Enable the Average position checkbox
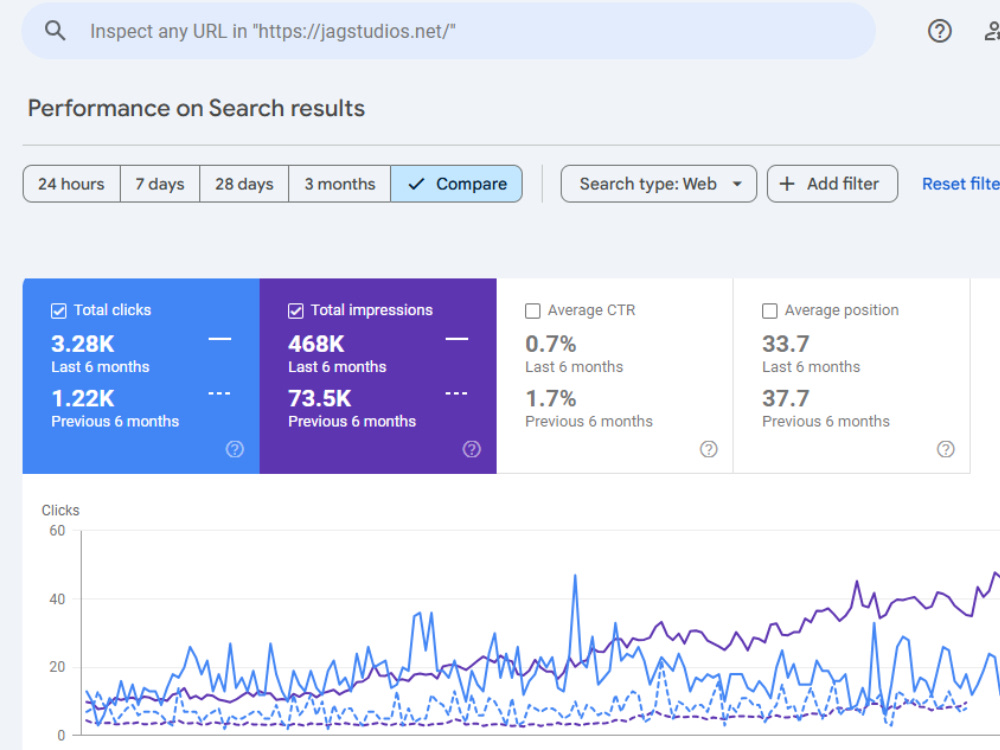Screen dimensions: 1000x750 (770, 311)
